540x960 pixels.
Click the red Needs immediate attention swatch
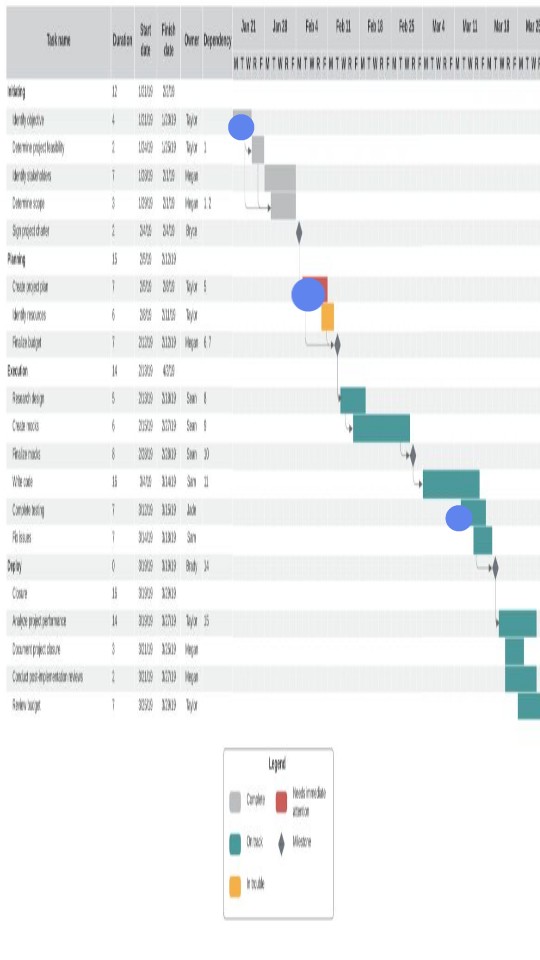282,802
